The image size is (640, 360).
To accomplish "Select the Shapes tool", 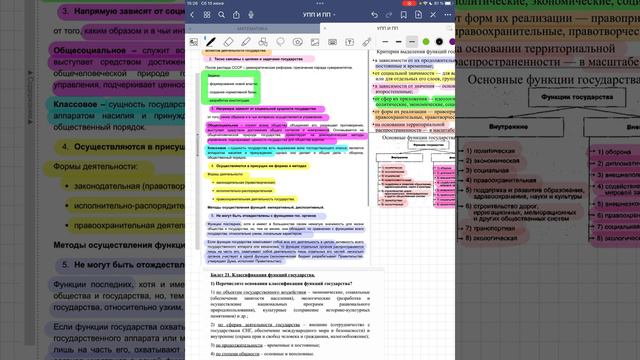I will coord(263,42).
